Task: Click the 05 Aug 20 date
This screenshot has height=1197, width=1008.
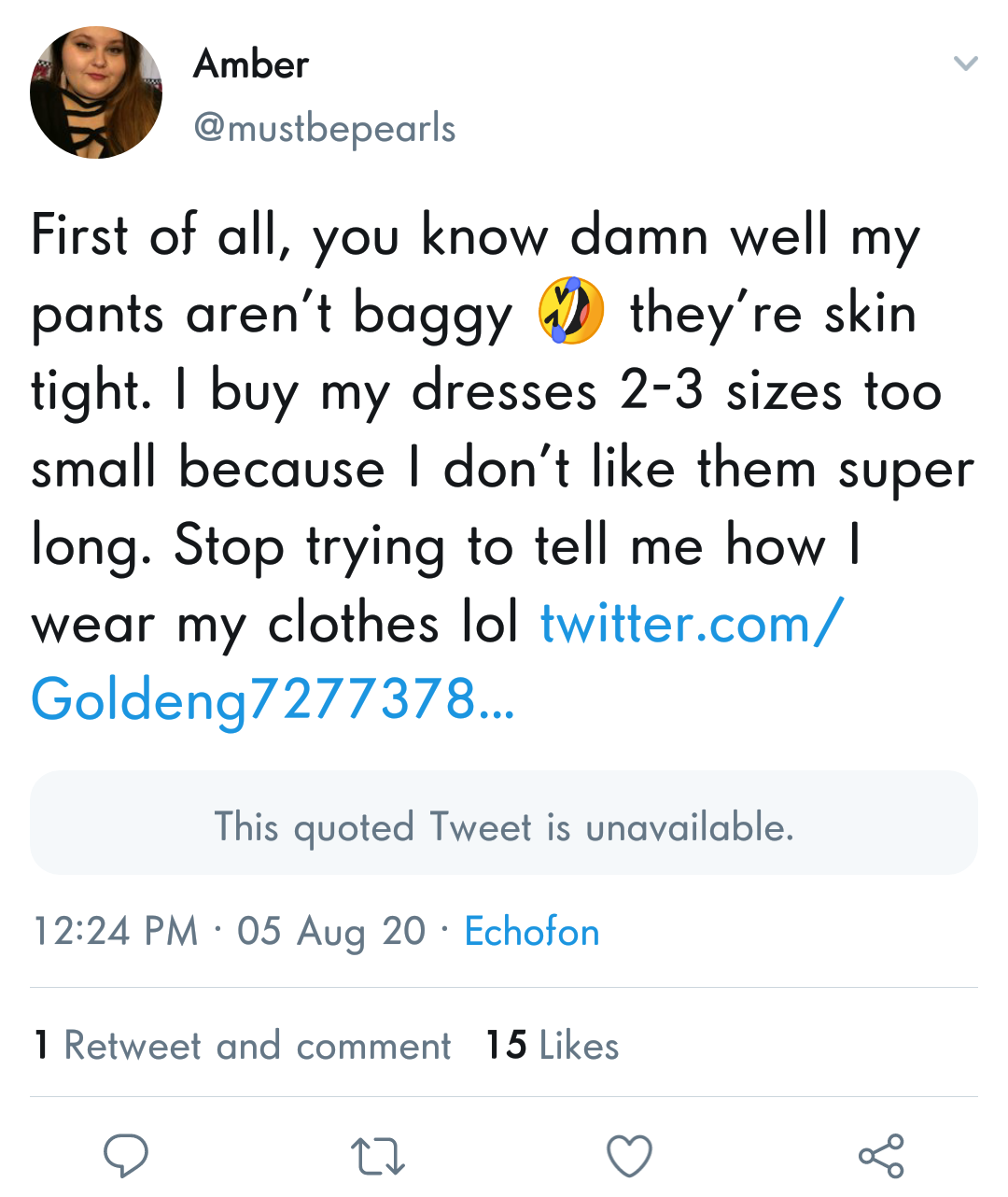Action: tap(331, 932)
